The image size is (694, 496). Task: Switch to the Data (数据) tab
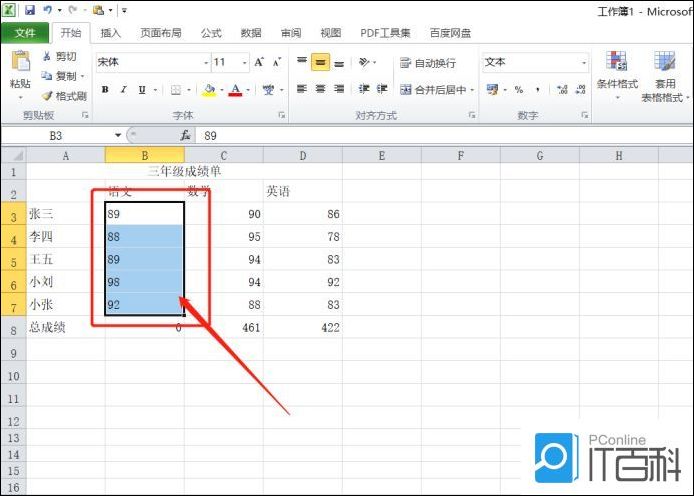[x=251, y=33]
